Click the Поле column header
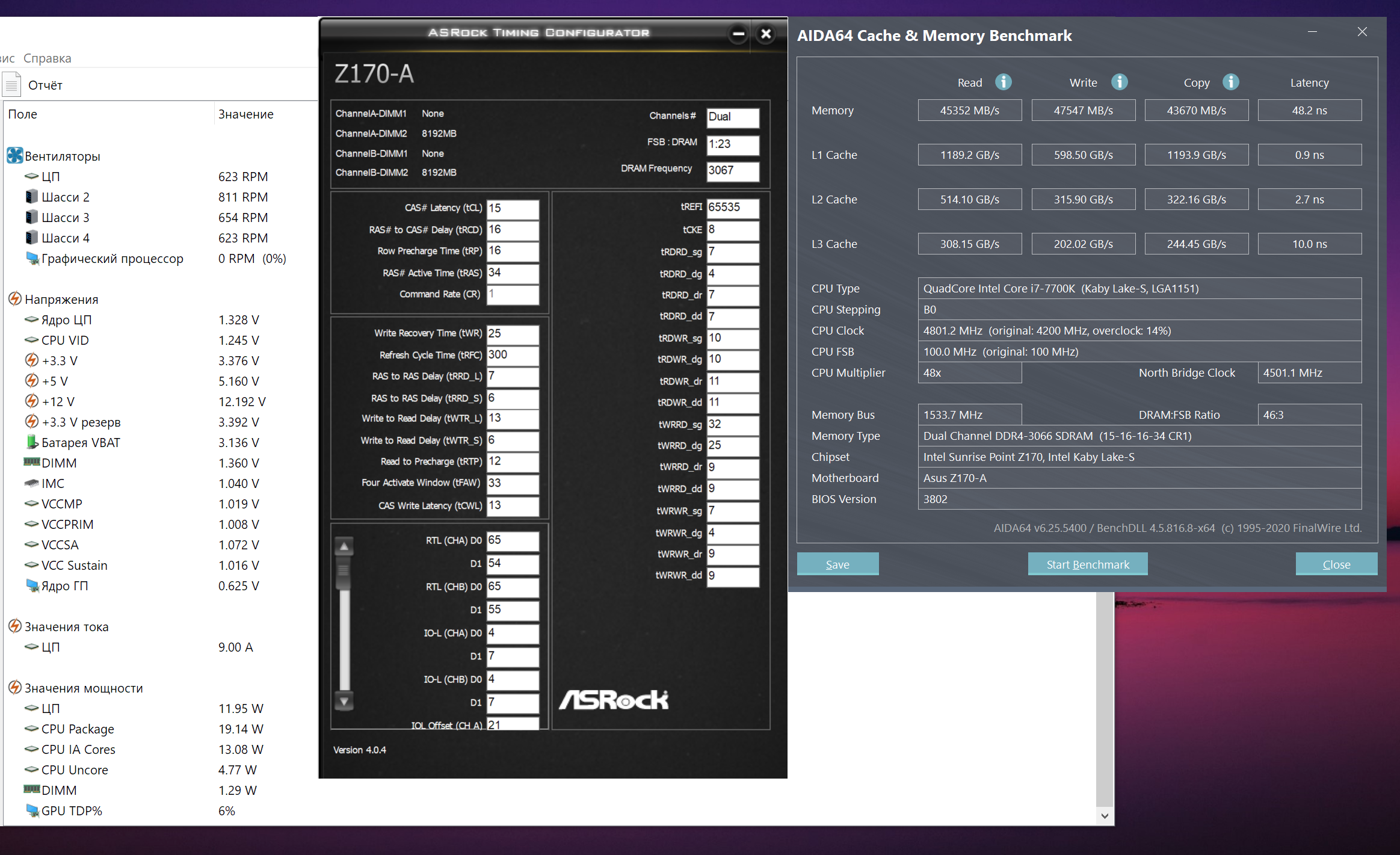 click(23, 114)
